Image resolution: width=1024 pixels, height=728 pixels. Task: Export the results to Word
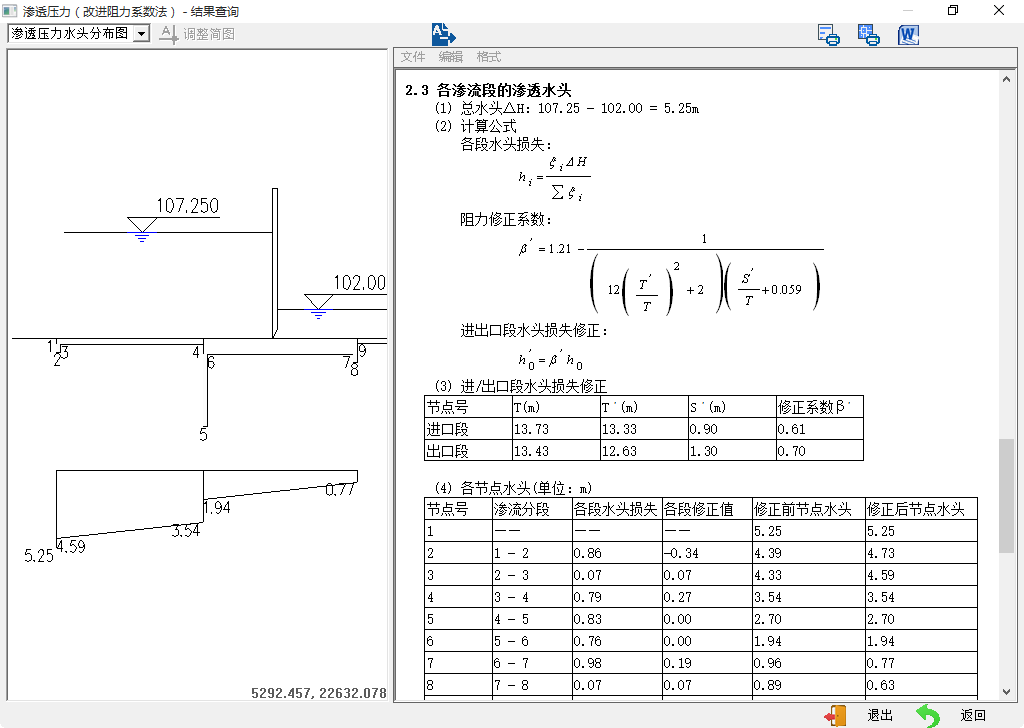click(908, 35)
